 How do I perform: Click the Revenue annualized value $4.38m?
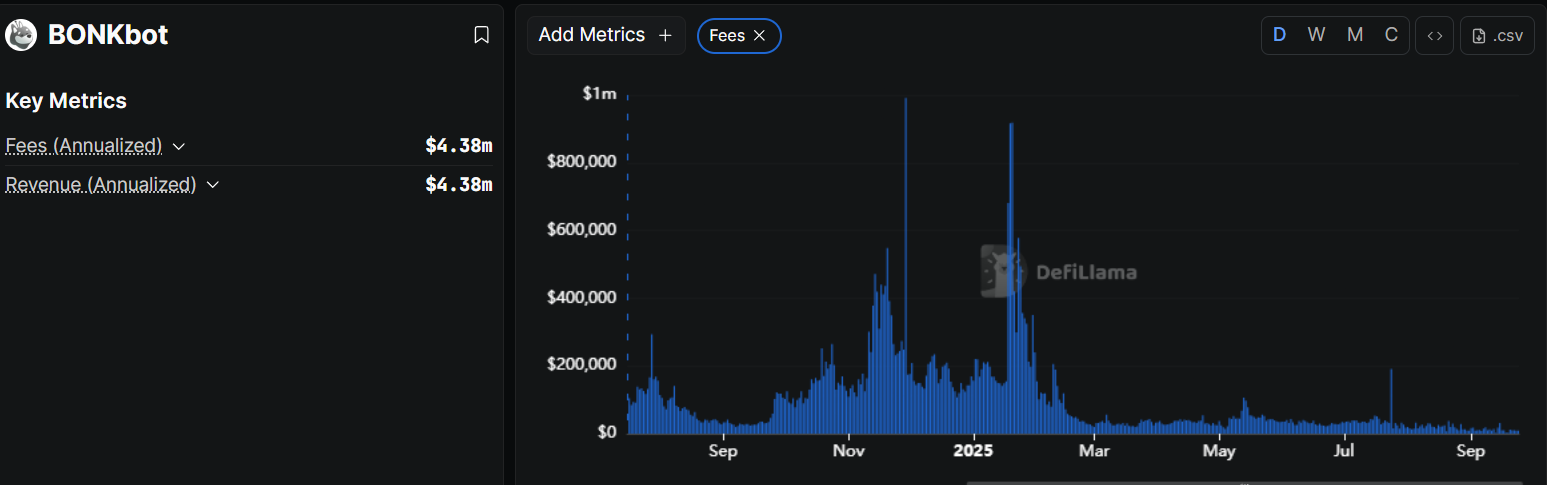[459, 185]
